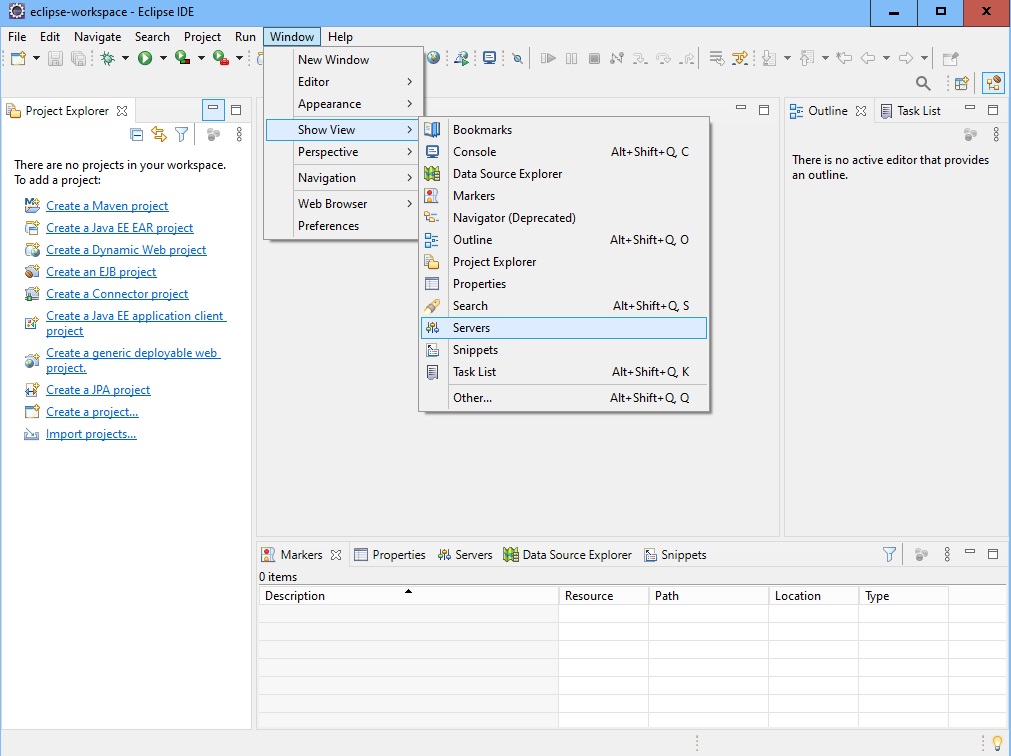Open the Markers view menu dots

pyautogui.click(x=947, y=554)
